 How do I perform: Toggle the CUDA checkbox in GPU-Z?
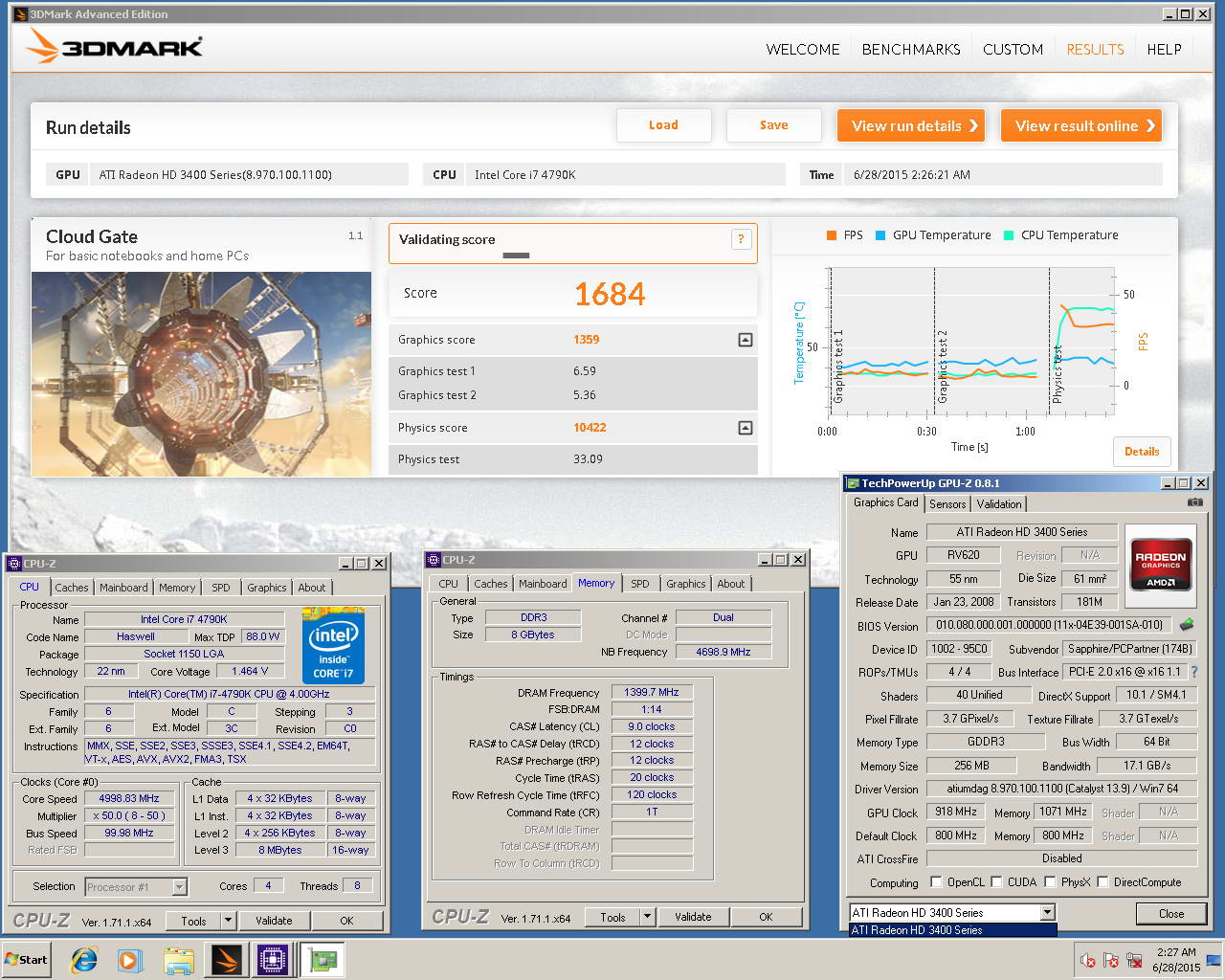pyautogui.click(x=997, y=882)
